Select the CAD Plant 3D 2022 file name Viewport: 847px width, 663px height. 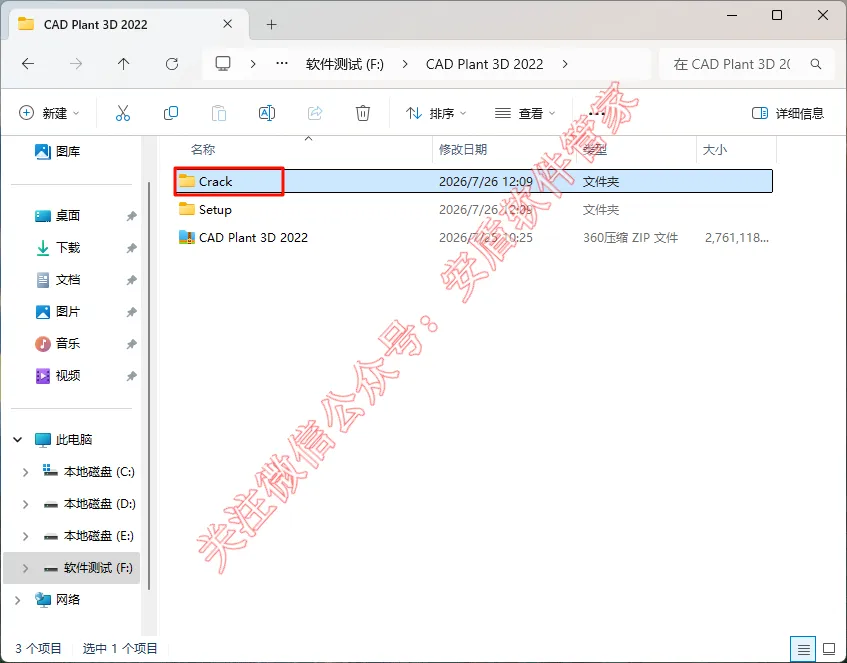[x=253, y=237]
